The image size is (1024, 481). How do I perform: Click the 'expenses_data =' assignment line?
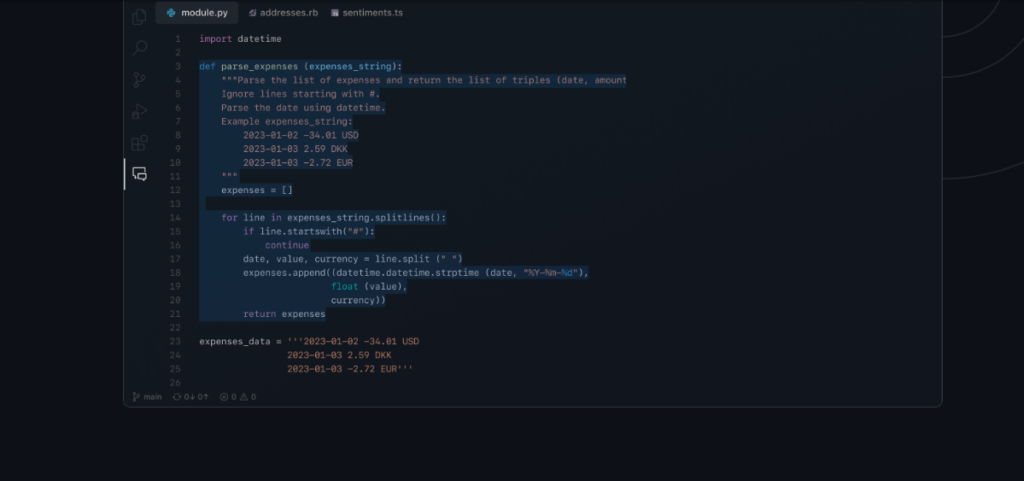coord(309,341)
